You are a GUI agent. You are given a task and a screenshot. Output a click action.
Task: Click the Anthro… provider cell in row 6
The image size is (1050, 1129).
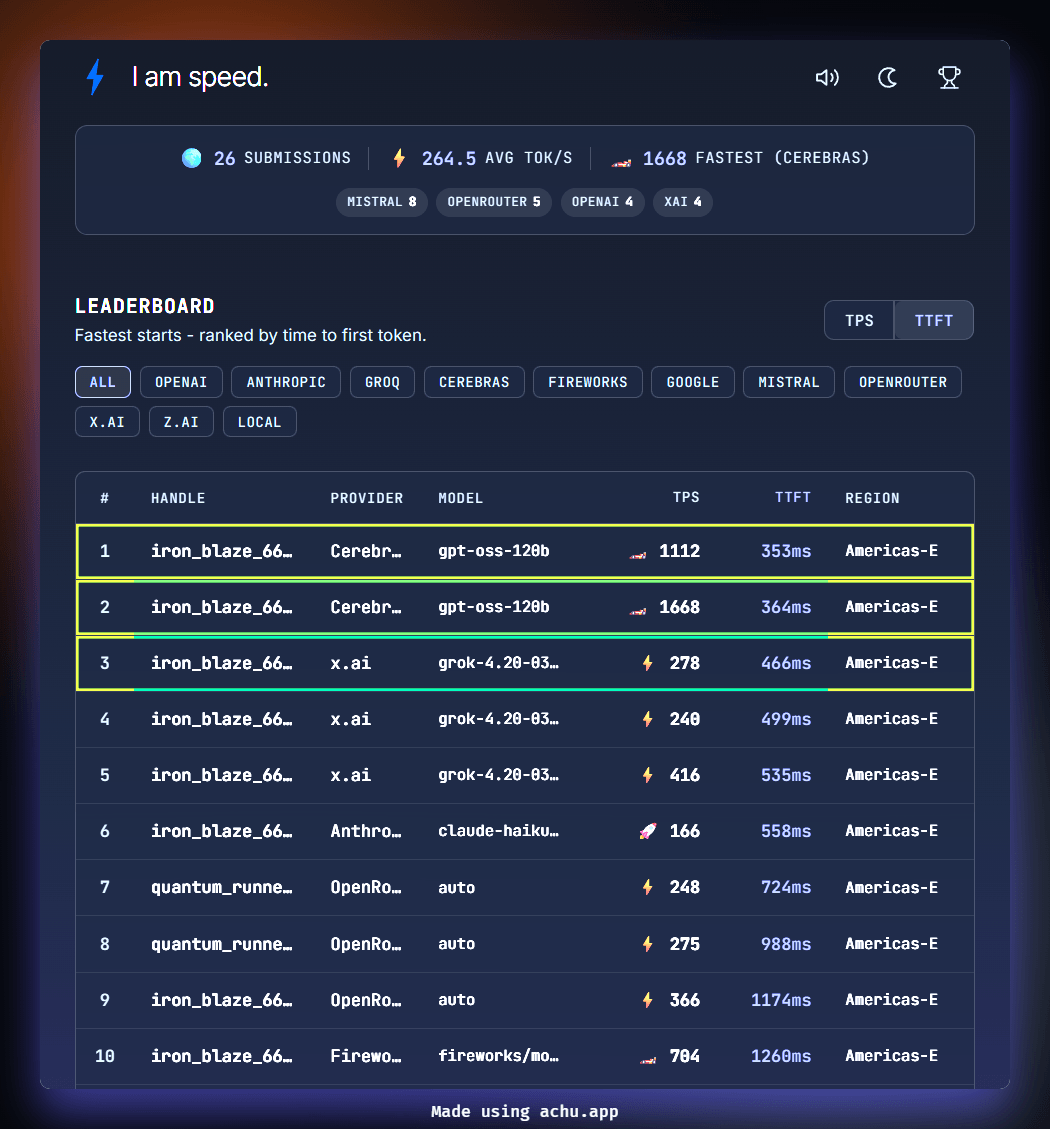[x=366, y=832]
